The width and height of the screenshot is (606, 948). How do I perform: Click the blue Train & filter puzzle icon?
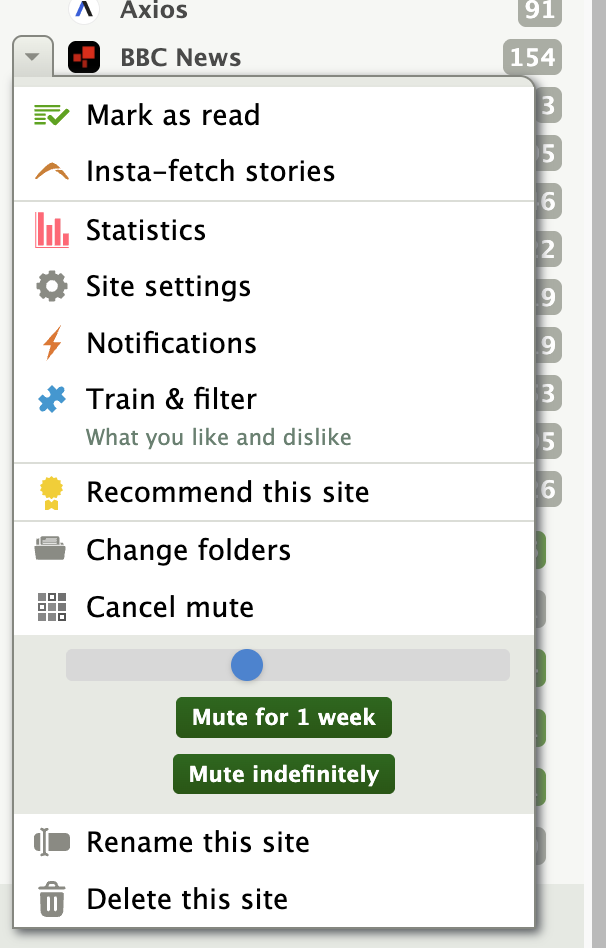tap(52, 400)
